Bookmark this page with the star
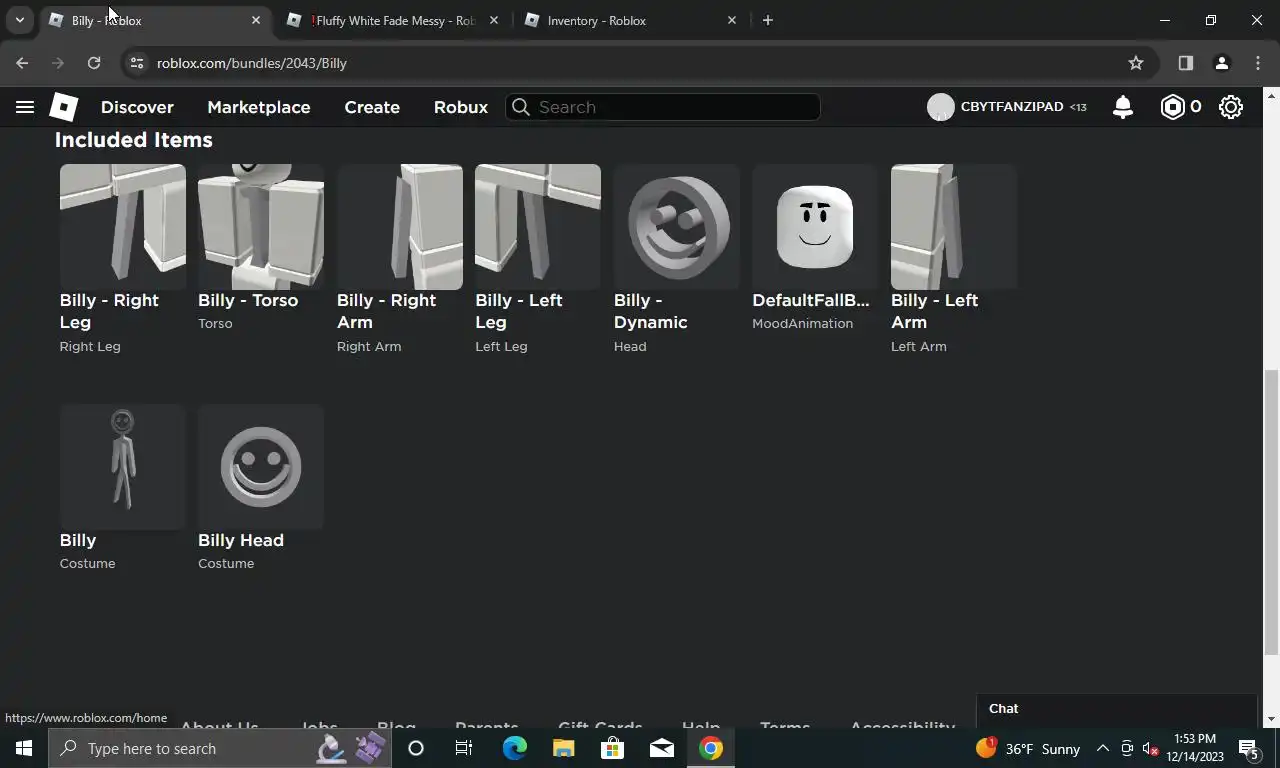The width and height of the screenshot is (1280, 768). click(1136, 63)
